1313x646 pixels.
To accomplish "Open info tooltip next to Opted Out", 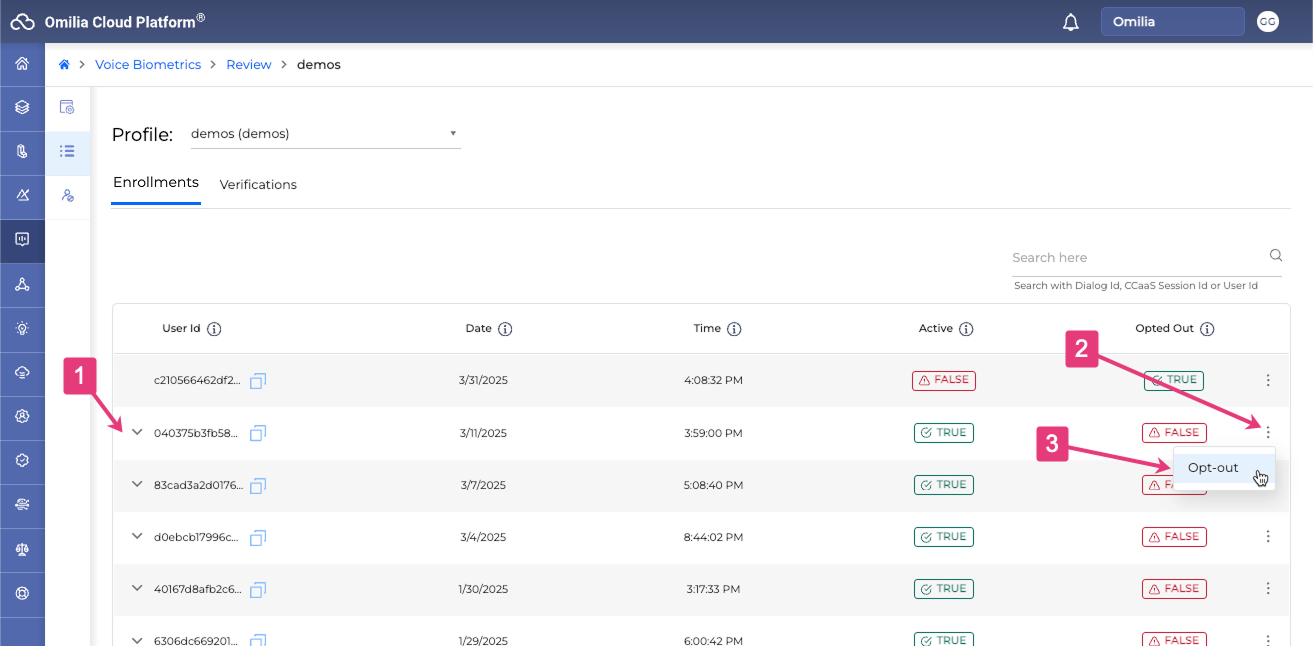I will click(x=1207, y=329).
